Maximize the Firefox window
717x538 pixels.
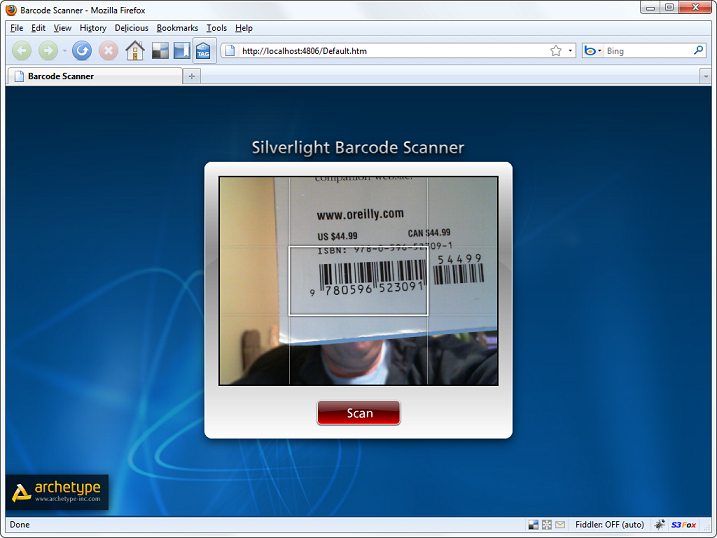pos(669,8)
